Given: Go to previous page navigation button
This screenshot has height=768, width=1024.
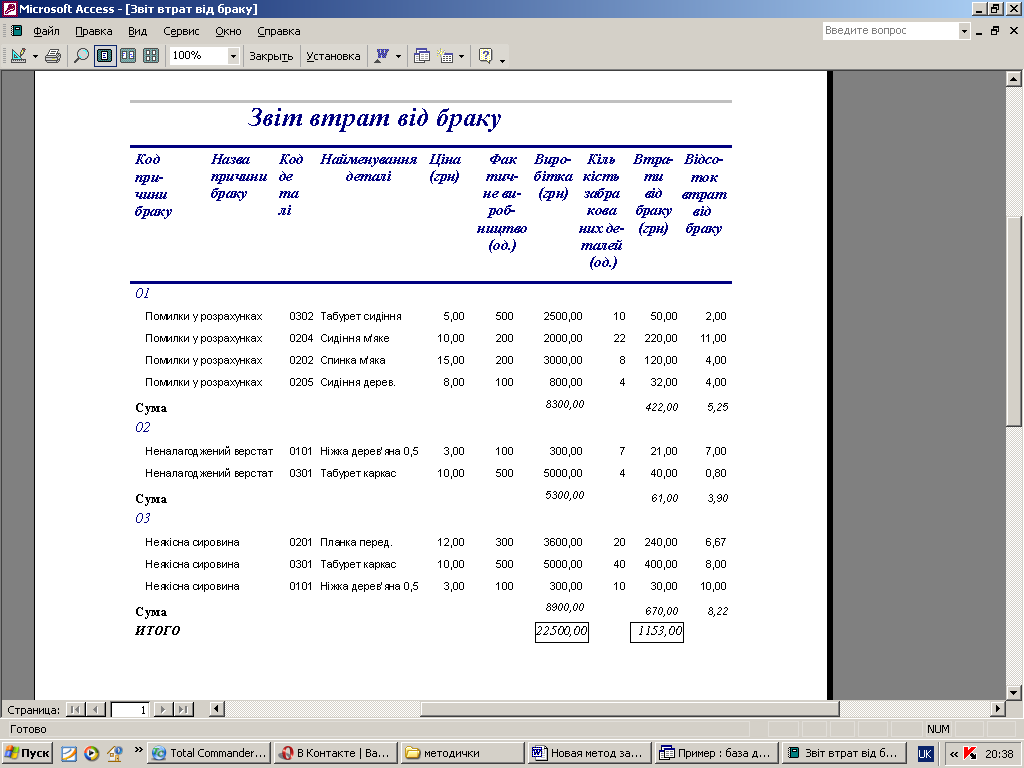Looking at the screenshot, I should 96,709.
